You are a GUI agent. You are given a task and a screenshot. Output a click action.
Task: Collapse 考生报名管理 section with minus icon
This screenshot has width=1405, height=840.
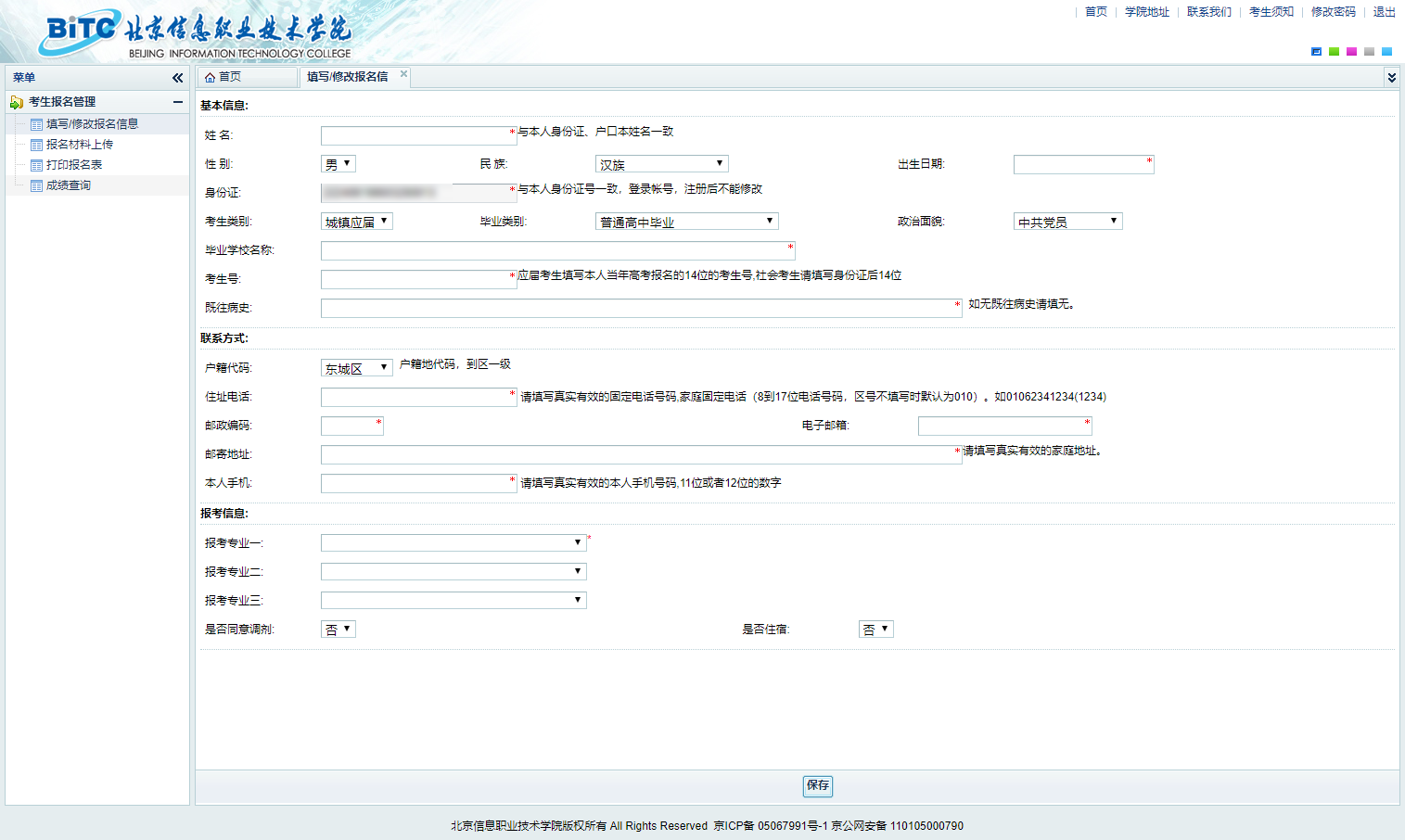tap(177, 102)
